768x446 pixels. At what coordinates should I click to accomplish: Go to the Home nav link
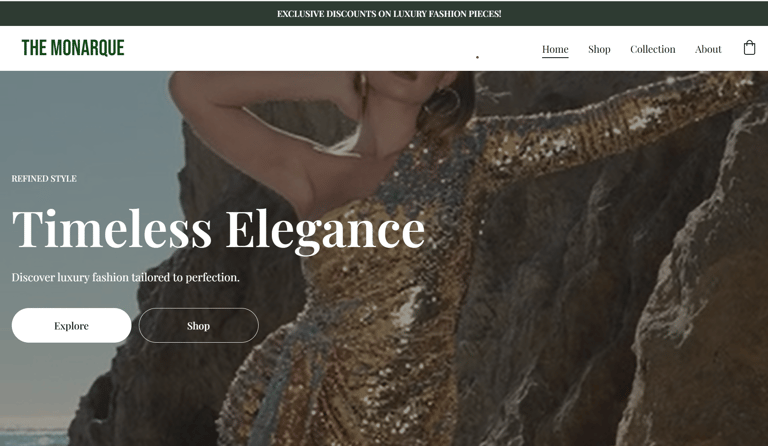555,49
